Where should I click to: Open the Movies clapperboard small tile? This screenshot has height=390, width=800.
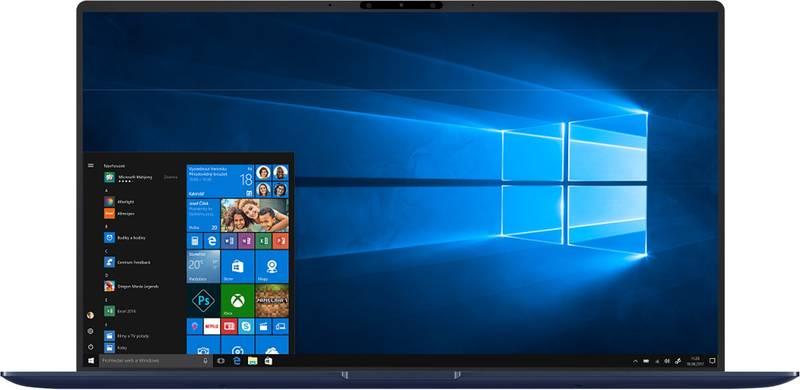[x=263, y=326]
